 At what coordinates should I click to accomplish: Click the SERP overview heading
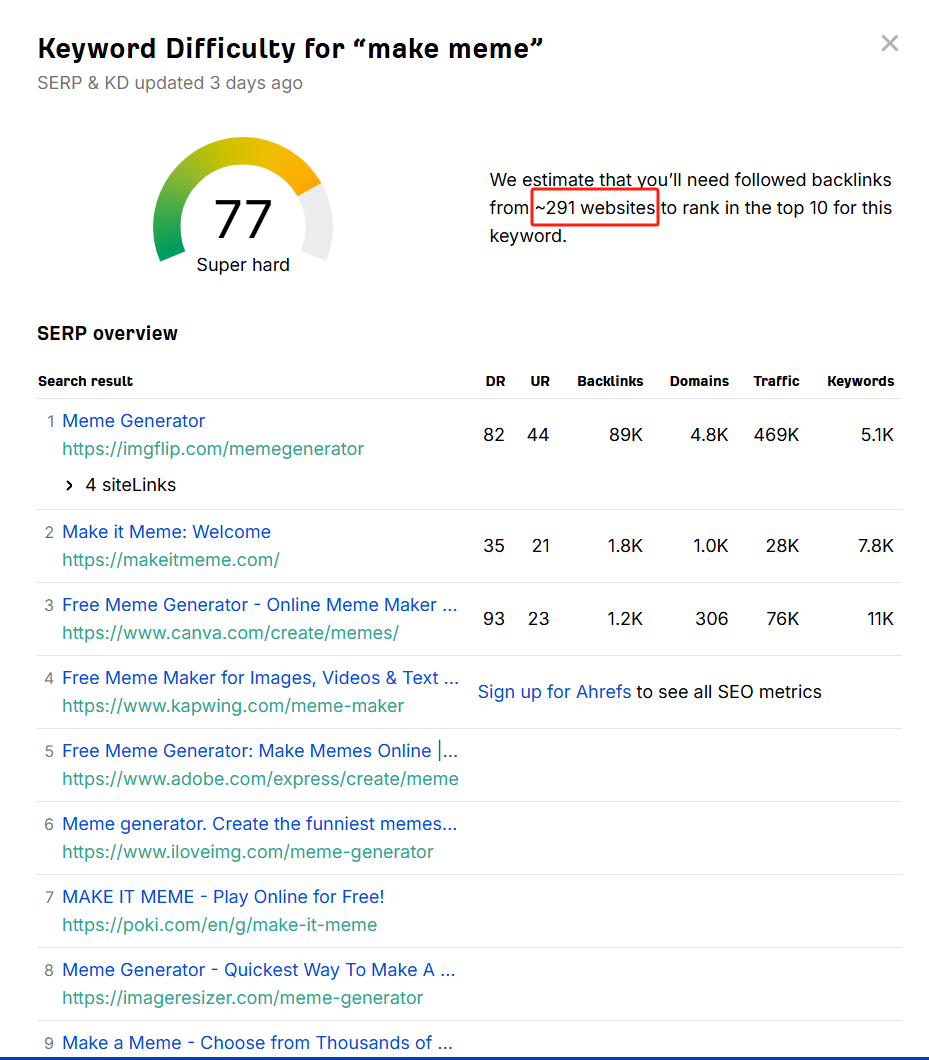point(108,333)
